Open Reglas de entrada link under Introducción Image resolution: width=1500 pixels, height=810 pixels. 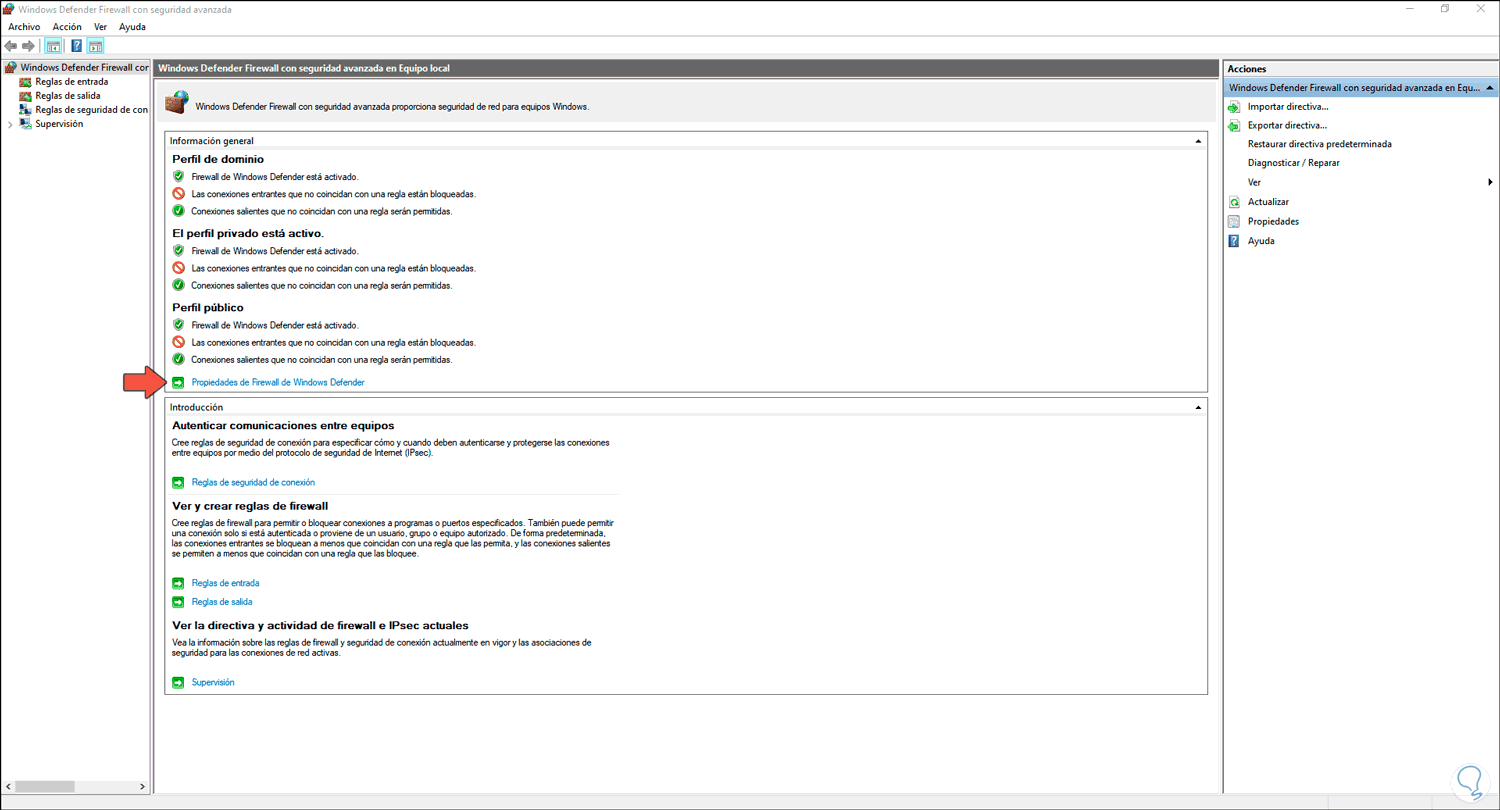tap(225, 583)
